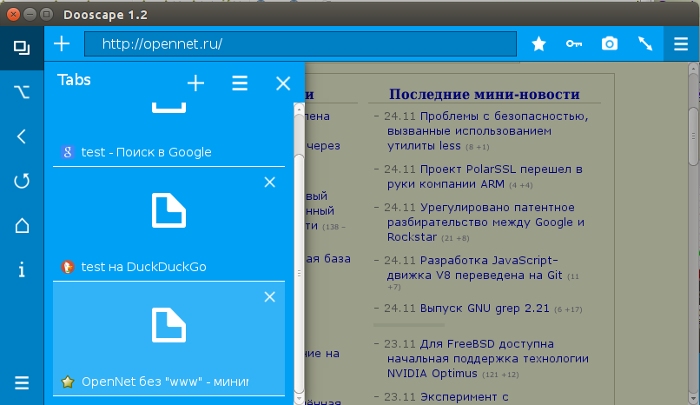Click the tabs overview icon in sidebar
700x405 pixels.
(21, 47)
